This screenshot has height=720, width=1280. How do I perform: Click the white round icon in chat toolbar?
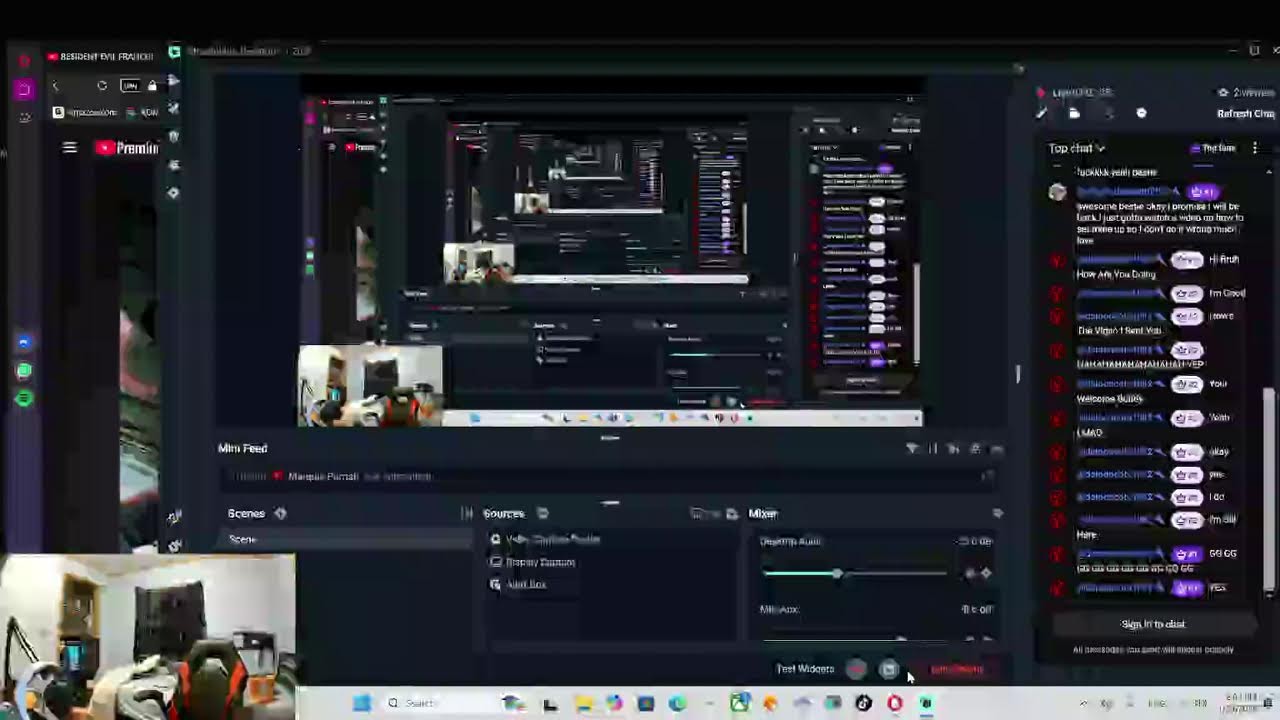[x=1142, y=114]
